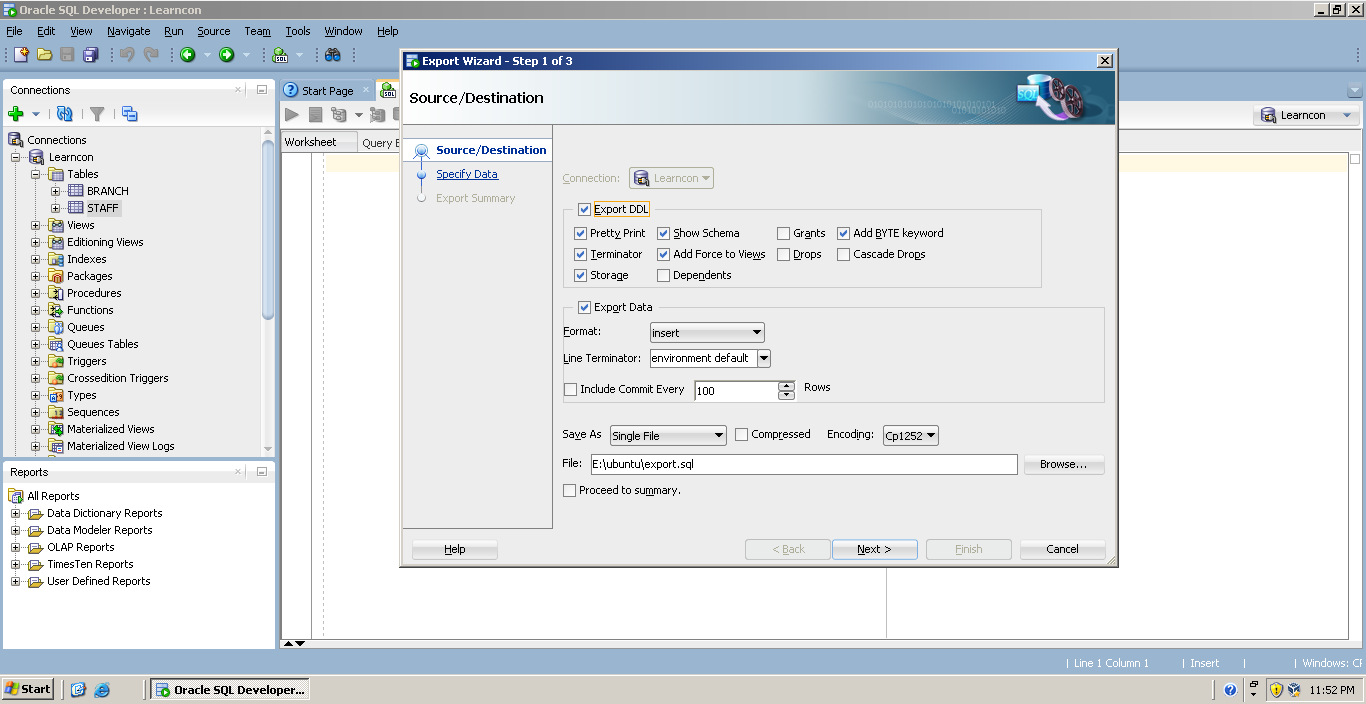Screen dimensions: 1366x704
Task: Enable Include Commit Every checkbox
Action: point(570,389)
